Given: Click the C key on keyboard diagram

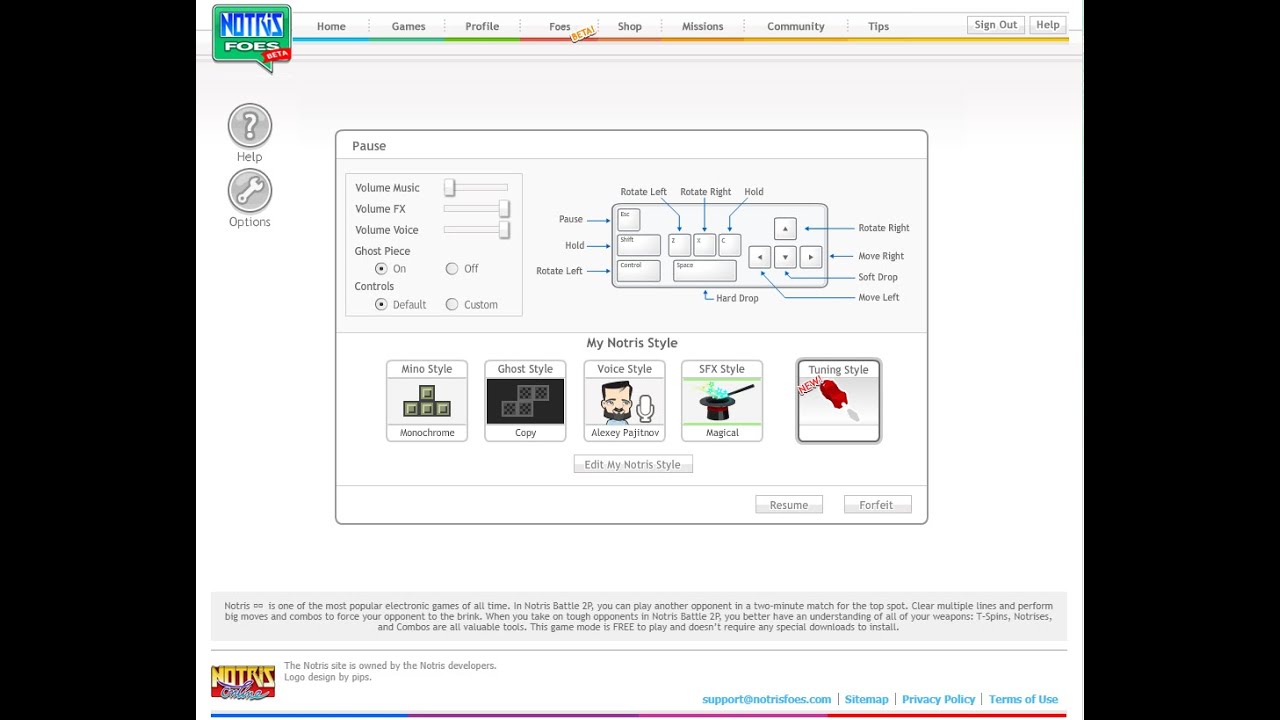Looking at the screenshot, I should (730, 245).
